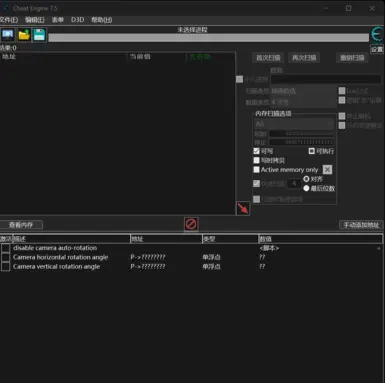Viewport: 385px width, 383px height.
Task: Click the <脚本> value of disable camera entry
Action: coord(269,248)
